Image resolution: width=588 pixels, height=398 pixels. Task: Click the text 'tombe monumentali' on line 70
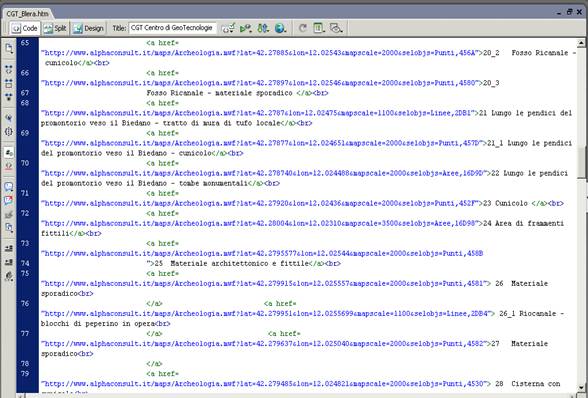pos(213,183)
